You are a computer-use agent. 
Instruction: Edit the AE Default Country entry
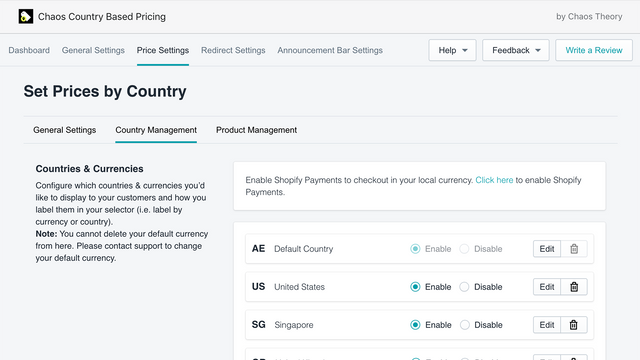coord(547,249)
